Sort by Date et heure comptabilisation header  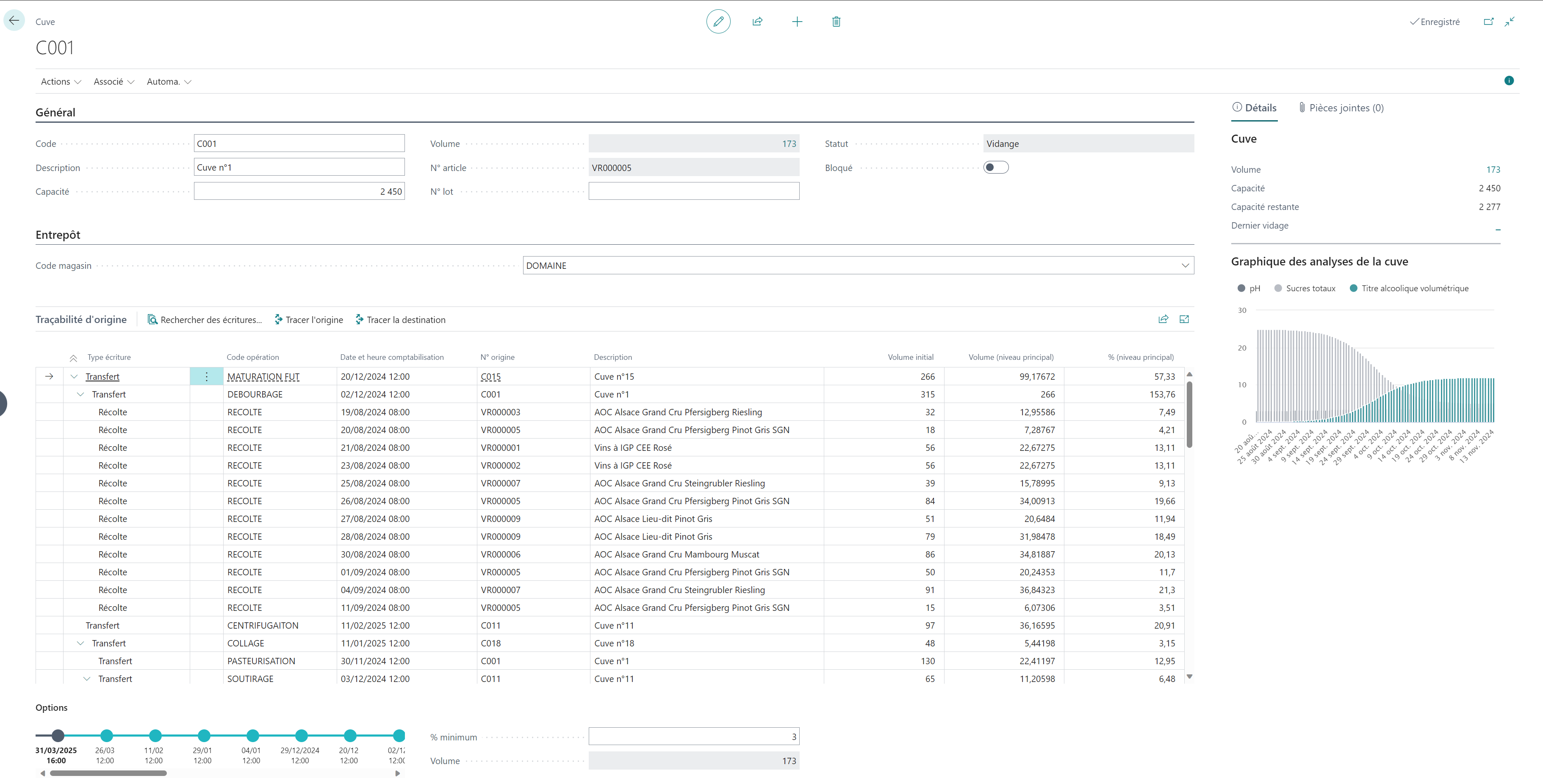point(392,357)
